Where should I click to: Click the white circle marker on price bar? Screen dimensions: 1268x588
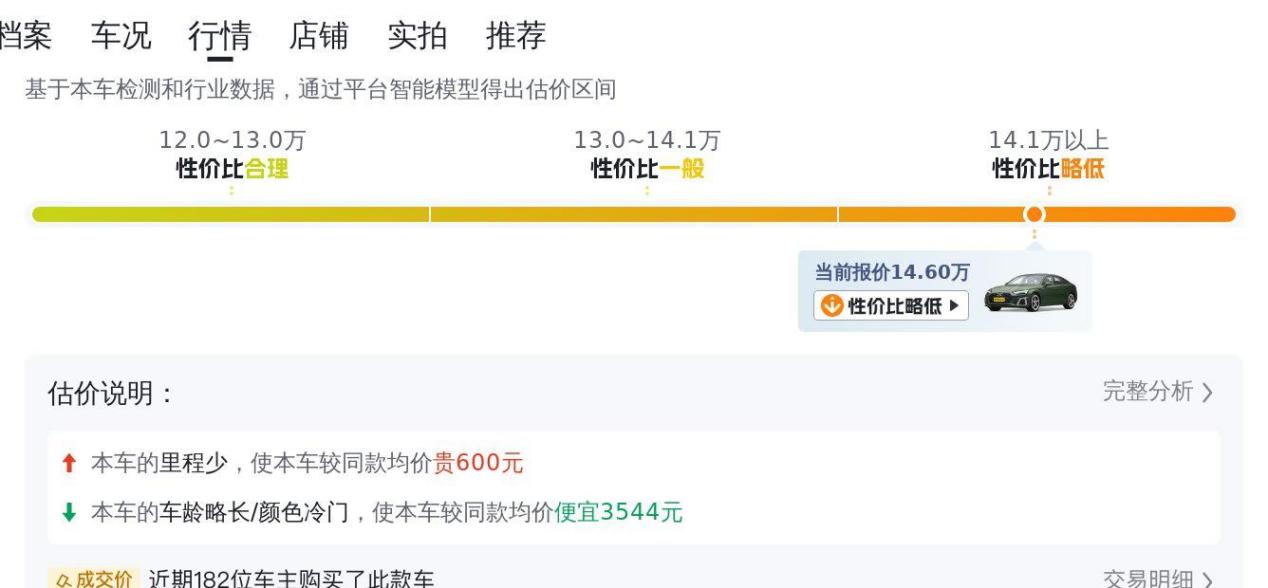[1035, 214]
